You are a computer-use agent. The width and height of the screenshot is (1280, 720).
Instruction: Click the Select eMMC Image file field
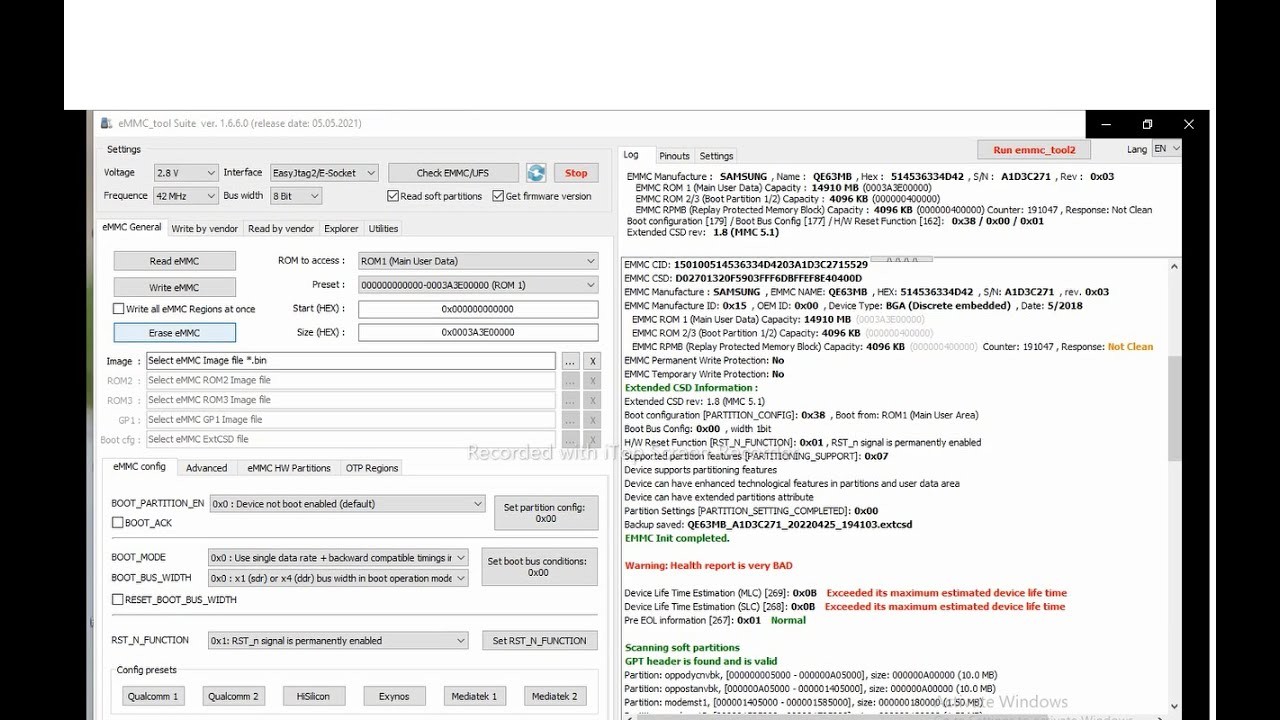(351, 361)
